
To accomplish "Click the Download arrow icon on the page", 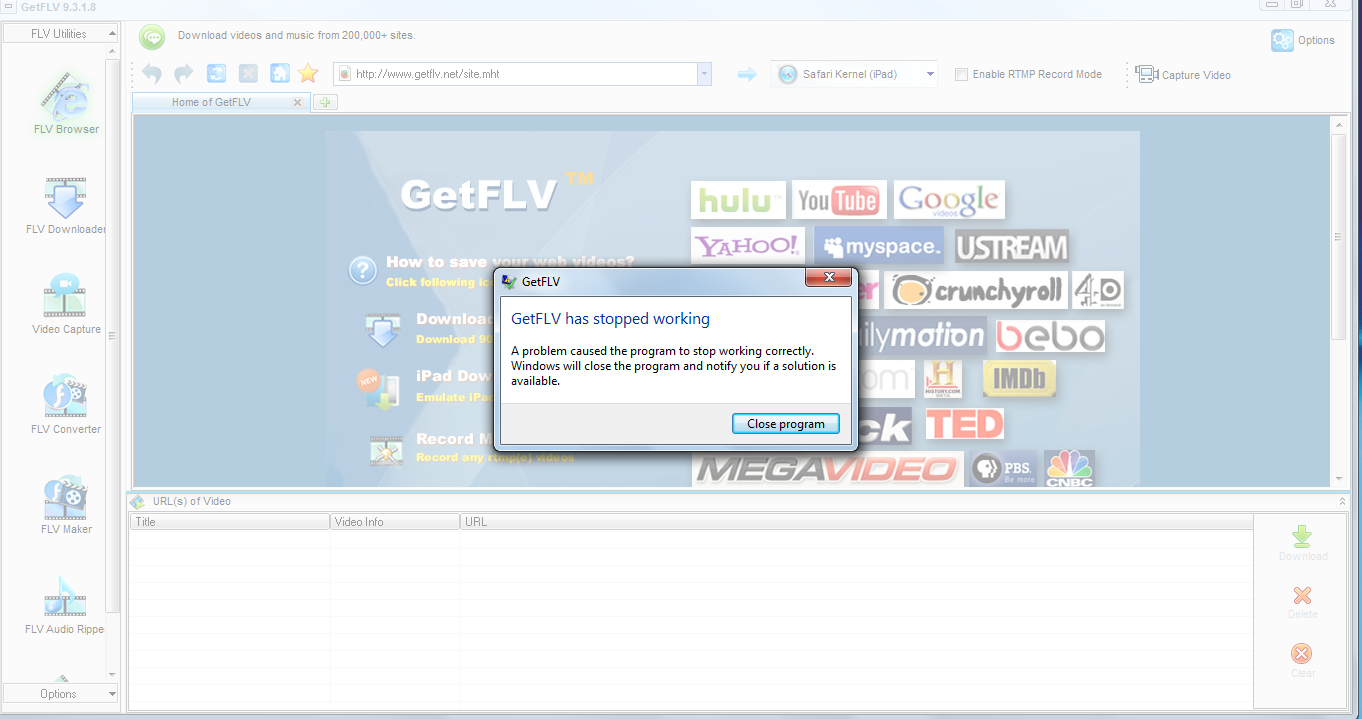I will [x=384, y=329].
